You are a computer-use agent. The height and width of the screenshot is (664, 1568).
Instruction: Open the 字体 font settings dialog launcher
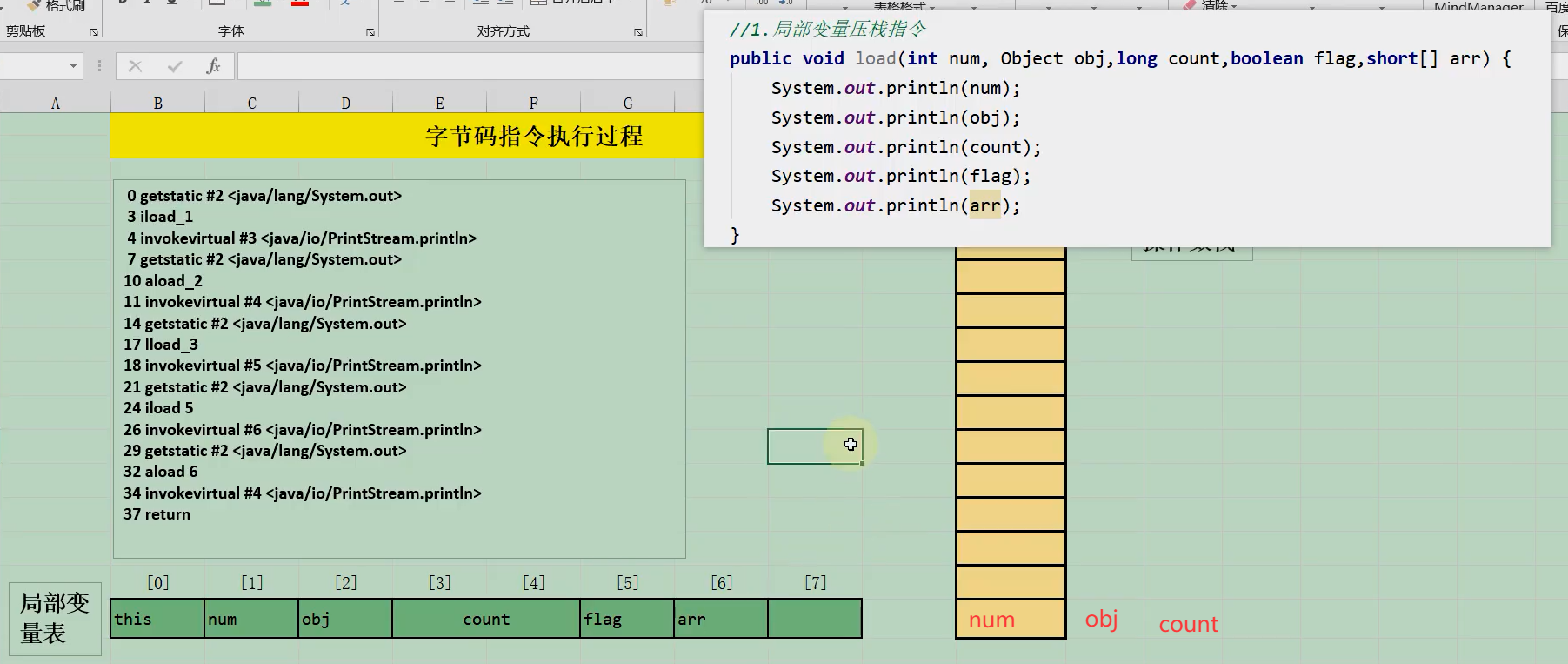click(370, 32)
